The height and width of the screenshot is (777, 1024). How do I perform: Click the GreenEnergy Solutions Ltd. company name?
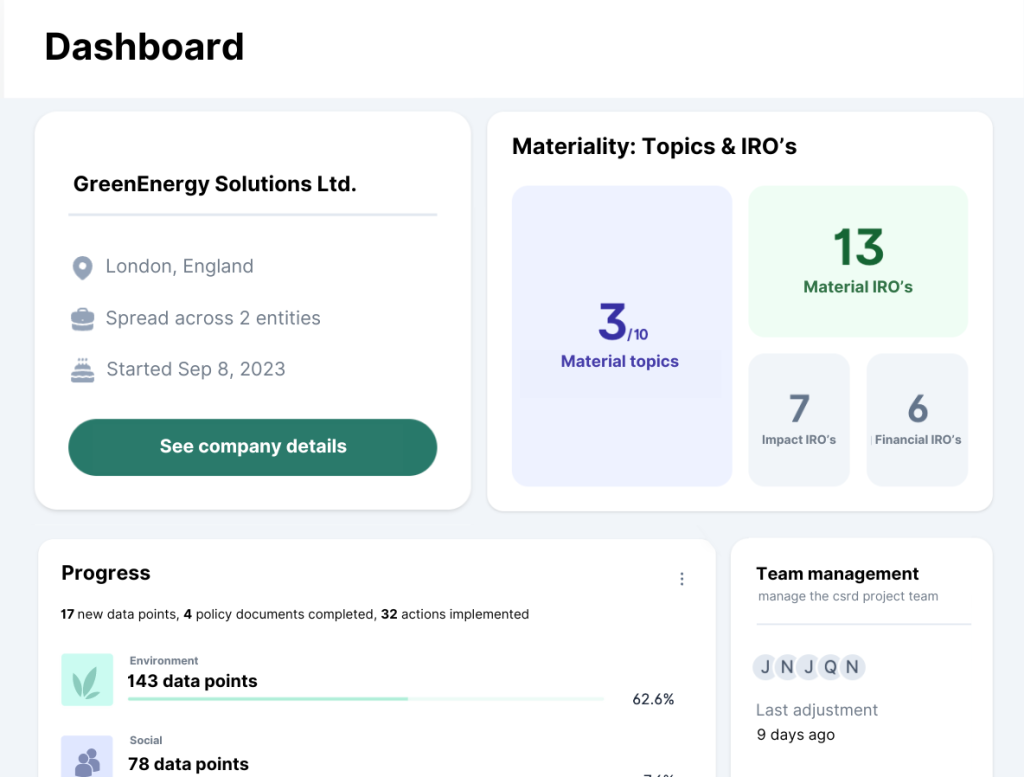[x=214, y=184]
